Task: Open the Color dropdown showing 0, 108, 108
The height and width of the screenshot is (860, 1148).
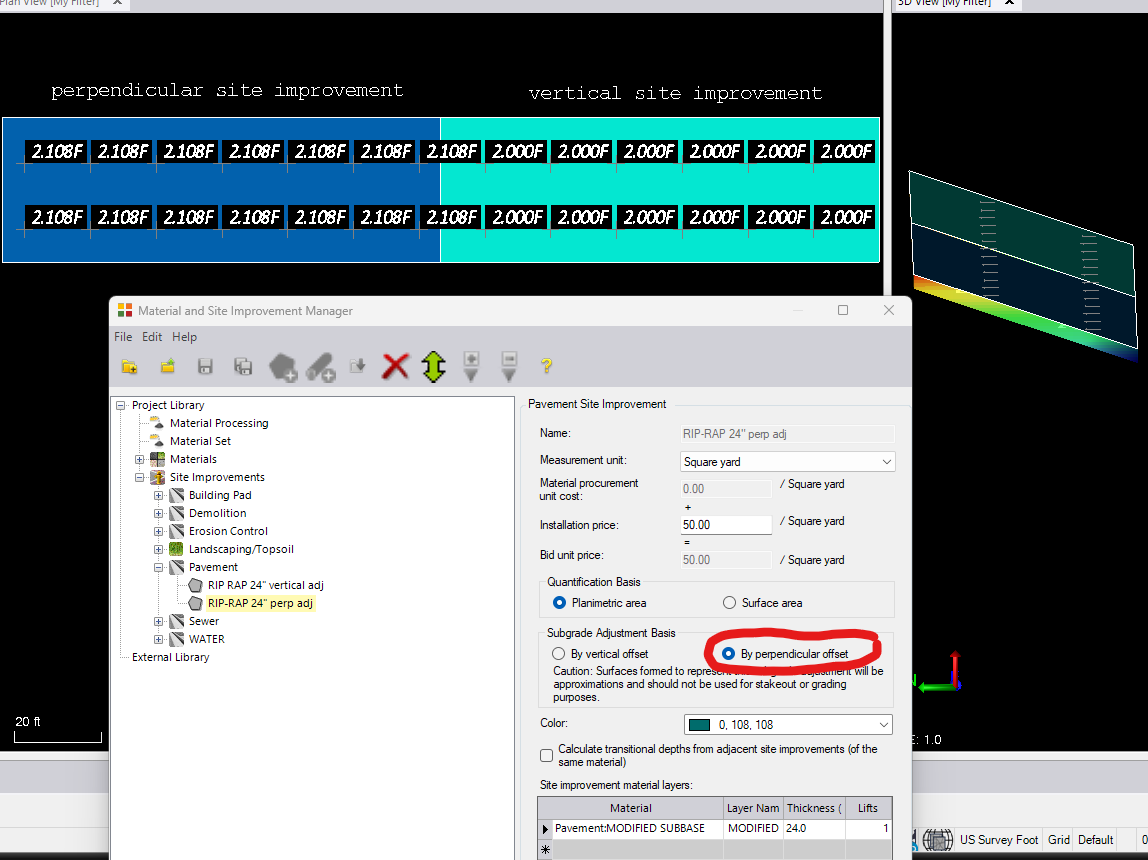Action: (787, 725)
